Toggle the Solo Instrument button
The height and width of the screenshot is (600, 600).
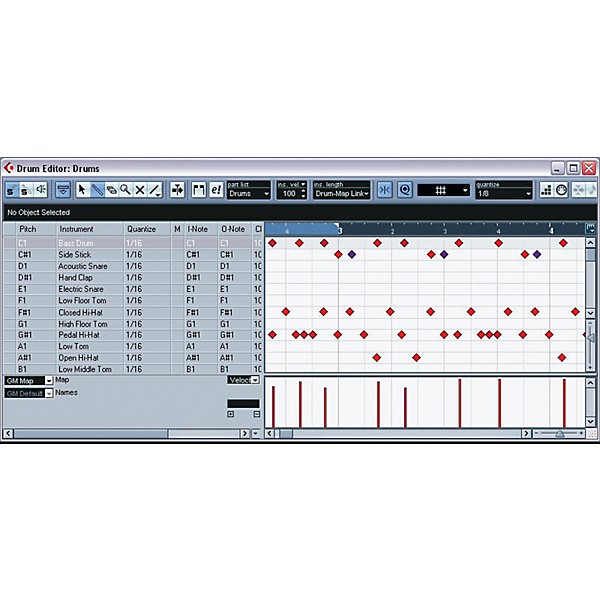[26, 190]
